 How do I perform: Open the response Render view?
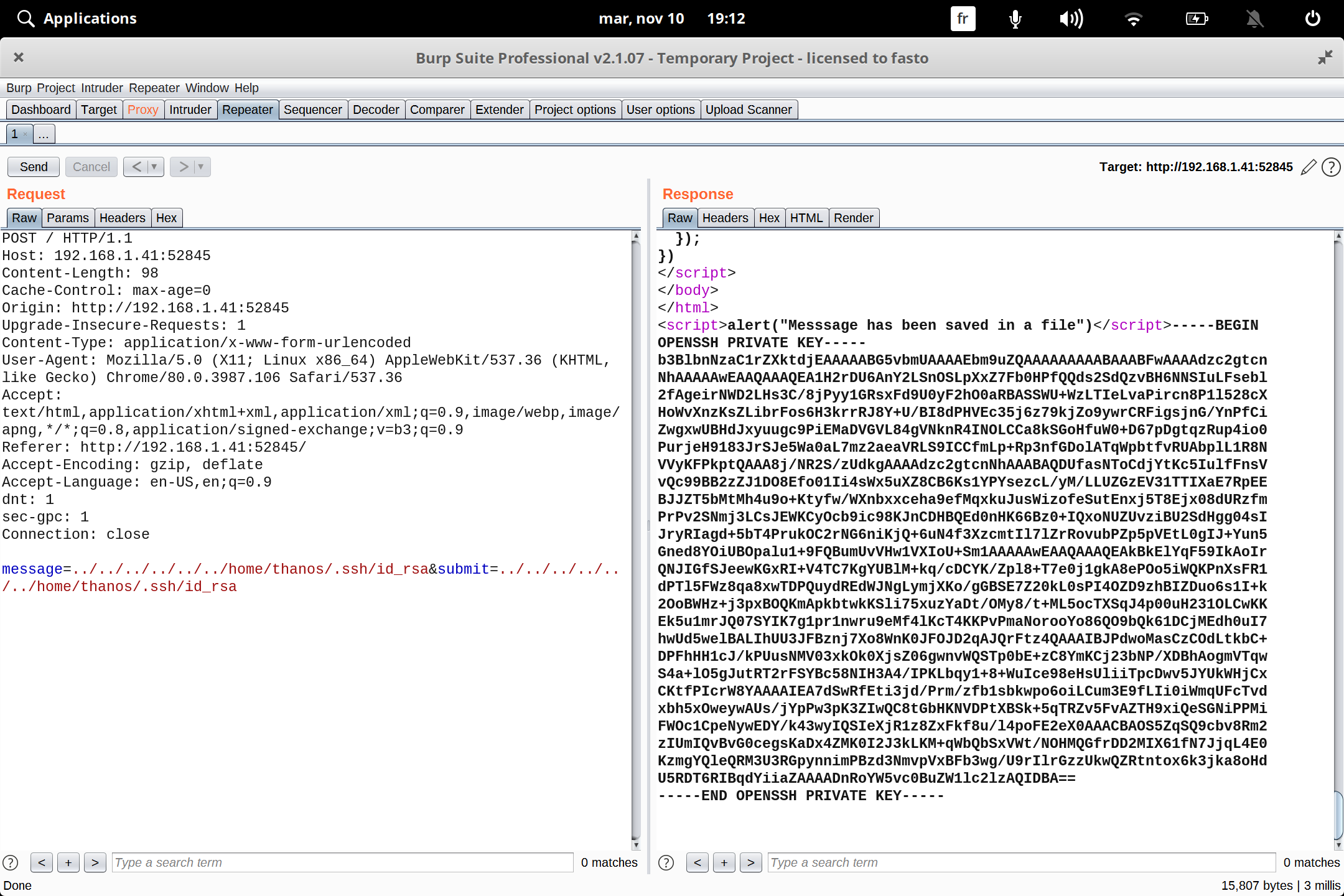(x=853, y=218)
